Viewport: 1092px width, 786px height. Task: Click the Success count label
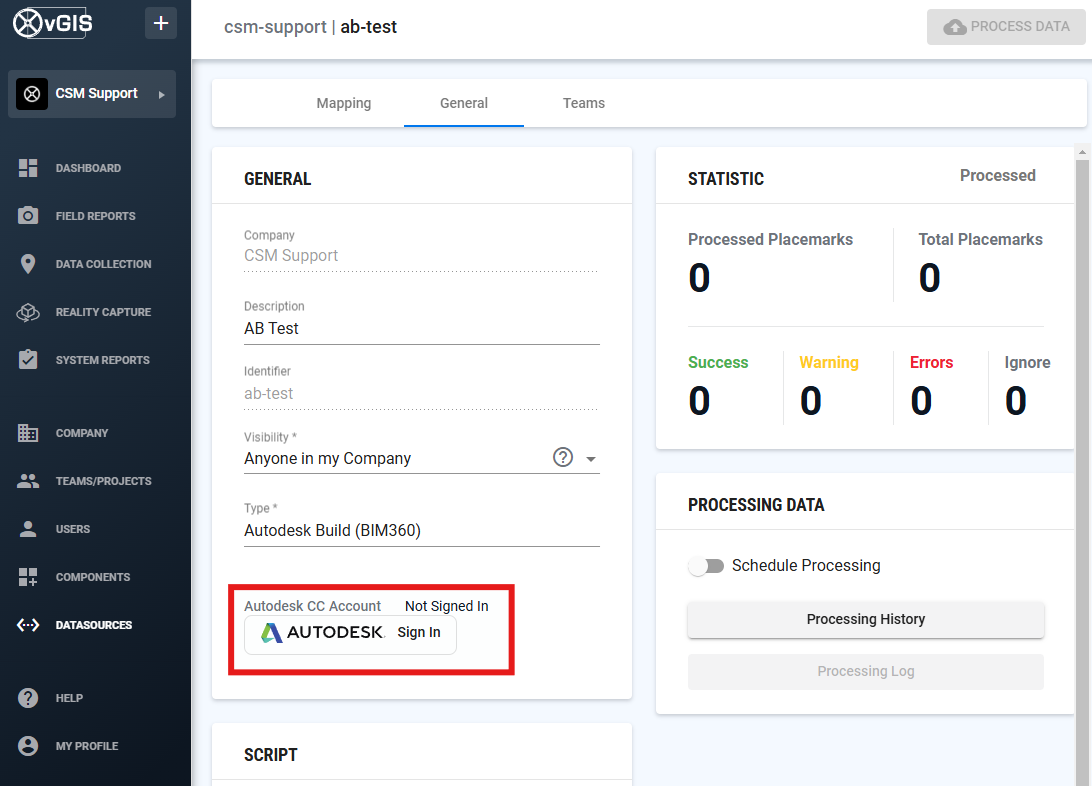[x=718, y=363]
